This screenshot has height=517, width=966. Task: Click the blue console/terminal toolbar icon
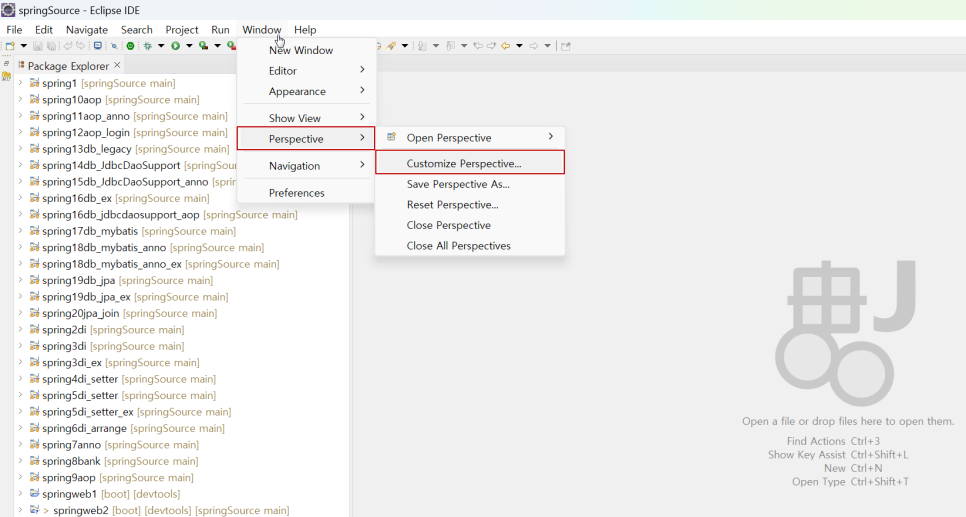[x=97, y=46]
